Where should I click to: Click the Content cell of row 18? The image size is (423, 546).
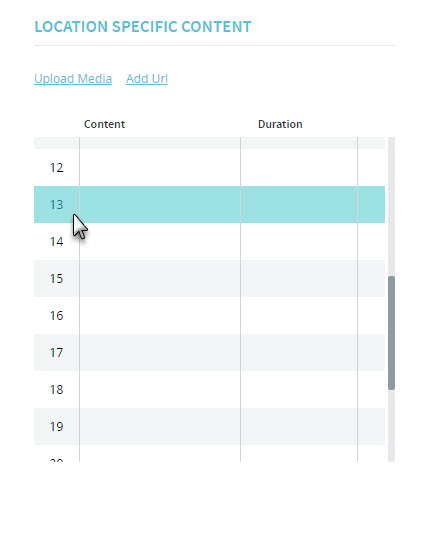click(160, 389)
